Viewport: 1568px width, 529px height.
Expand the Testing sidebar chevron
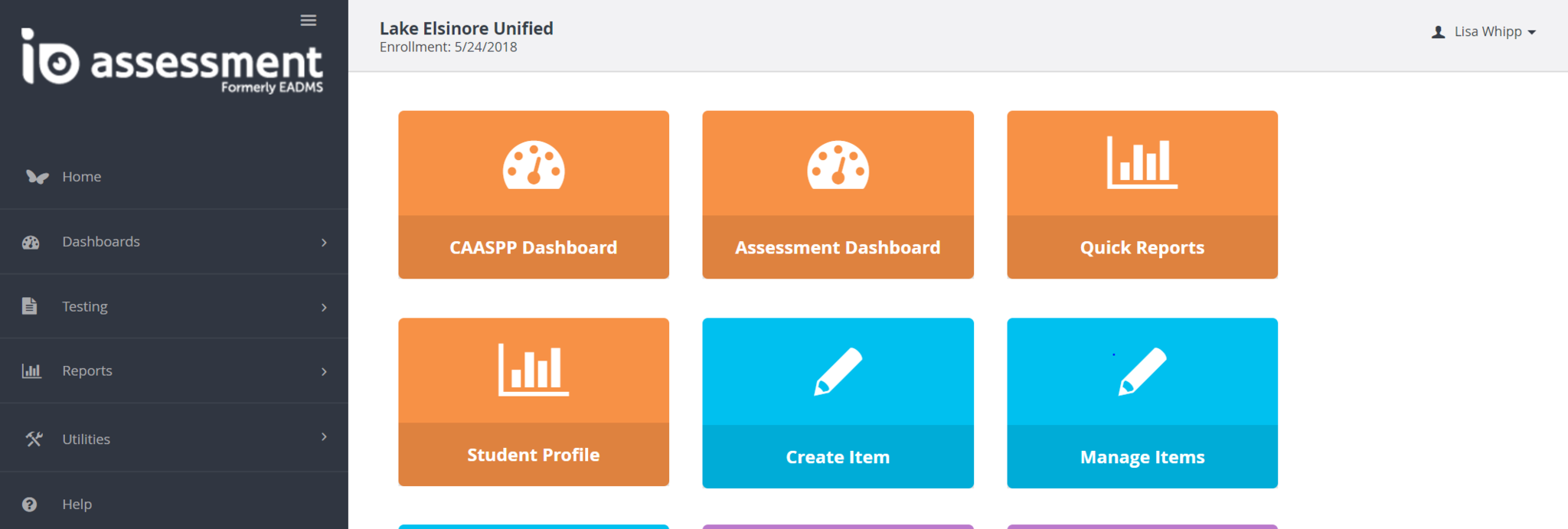point(324,308)
